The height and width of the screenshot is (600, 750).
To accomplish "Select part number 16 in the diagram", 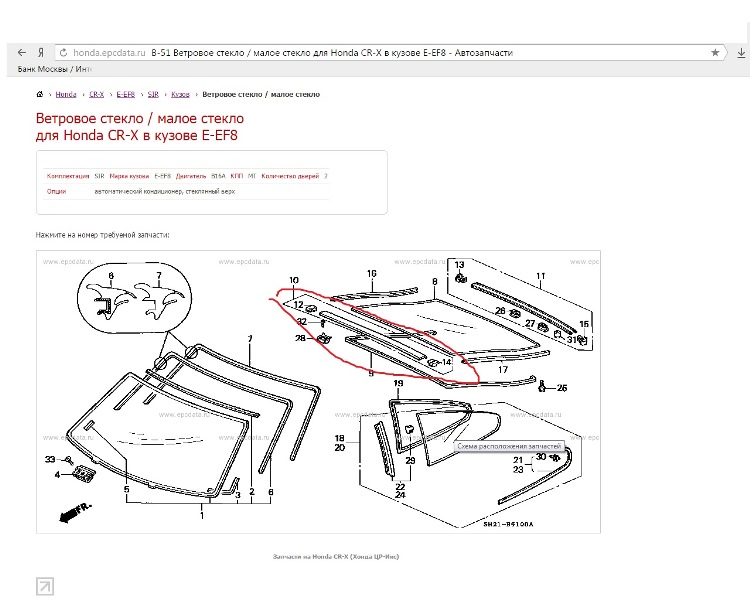I will pos(372,273).
